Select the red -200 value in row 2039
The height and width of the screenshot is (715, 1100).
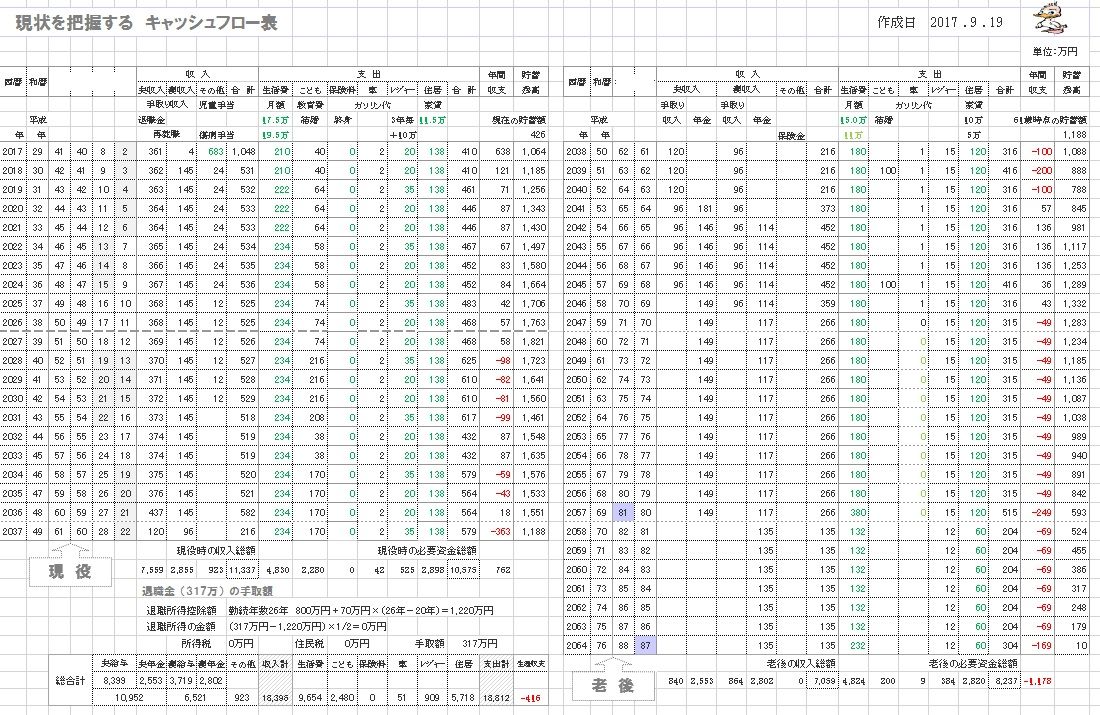[1041, 171]
